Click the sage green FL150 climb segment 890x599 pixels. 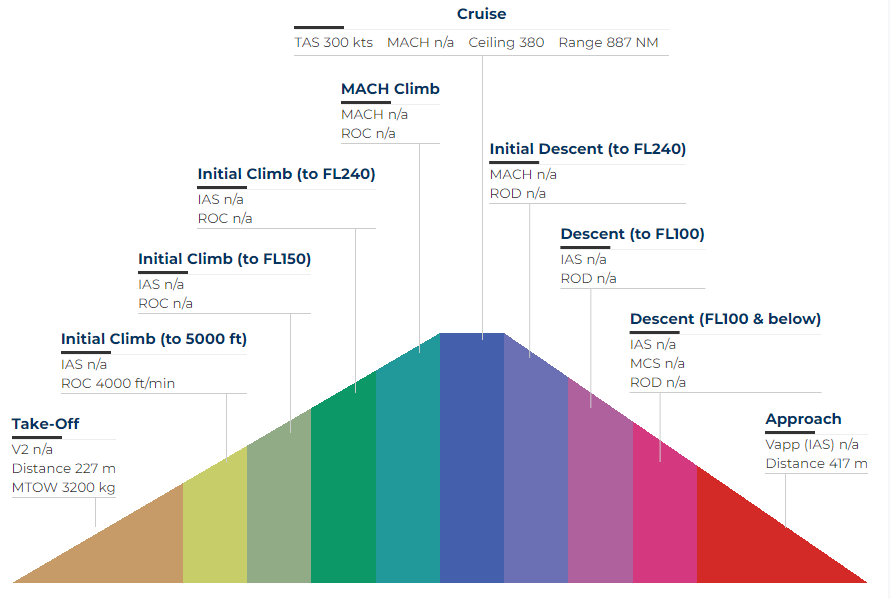[279, 505]
